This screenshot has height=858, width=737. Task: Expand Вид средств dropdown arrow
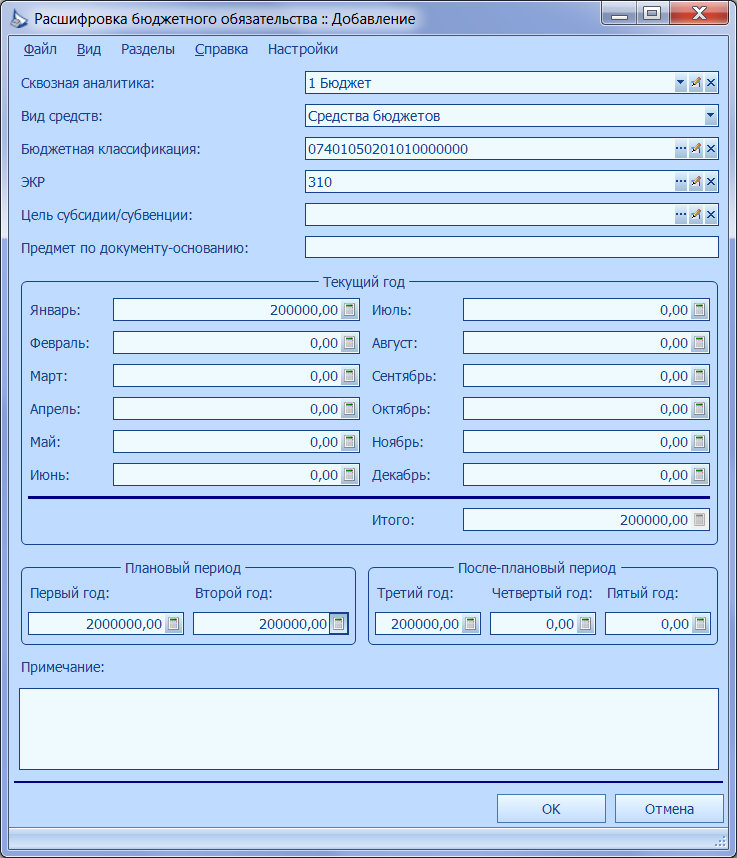point(710,115)
